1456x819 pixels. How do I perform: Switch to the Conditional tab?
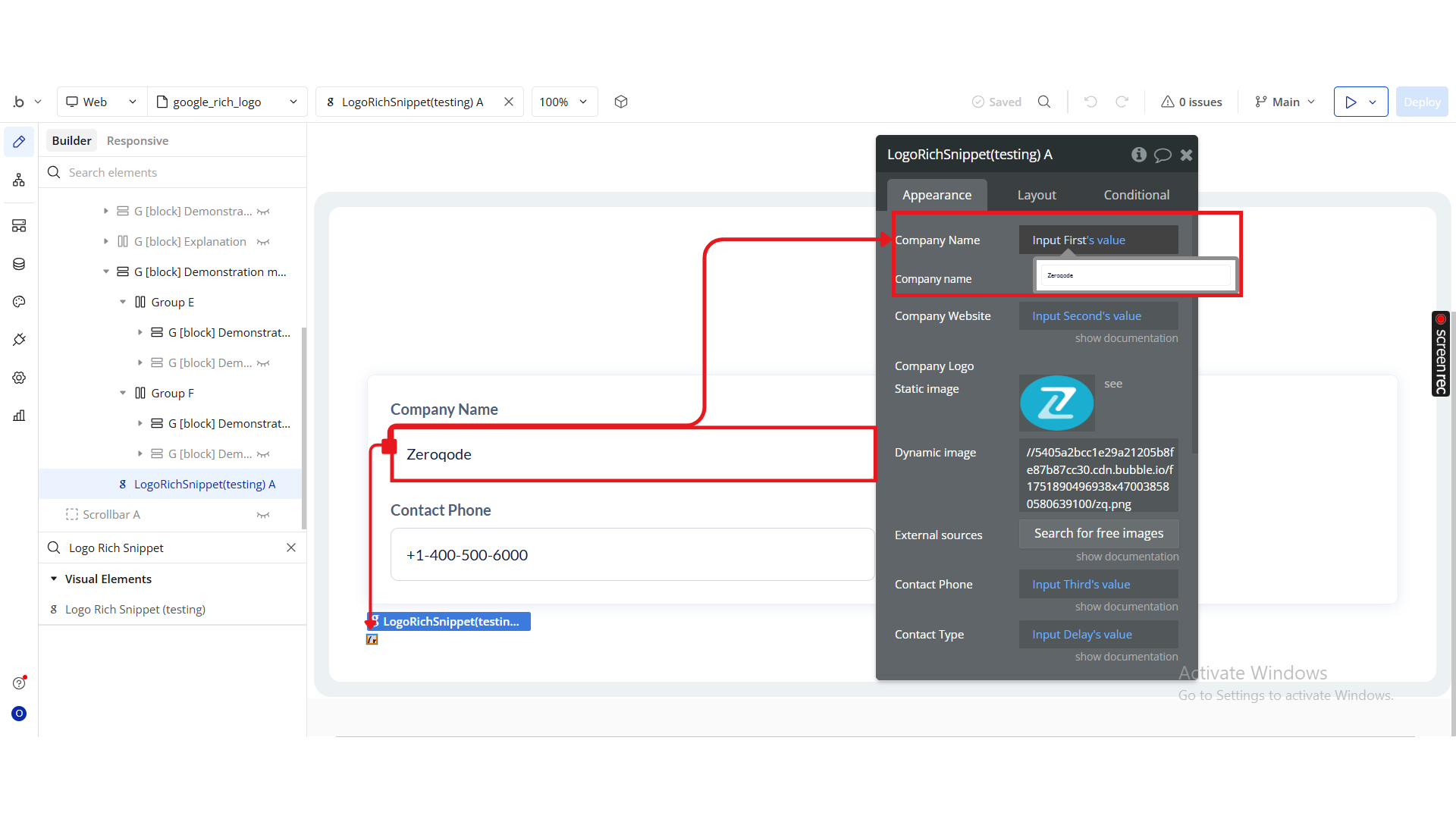[x=1136, y=195]
